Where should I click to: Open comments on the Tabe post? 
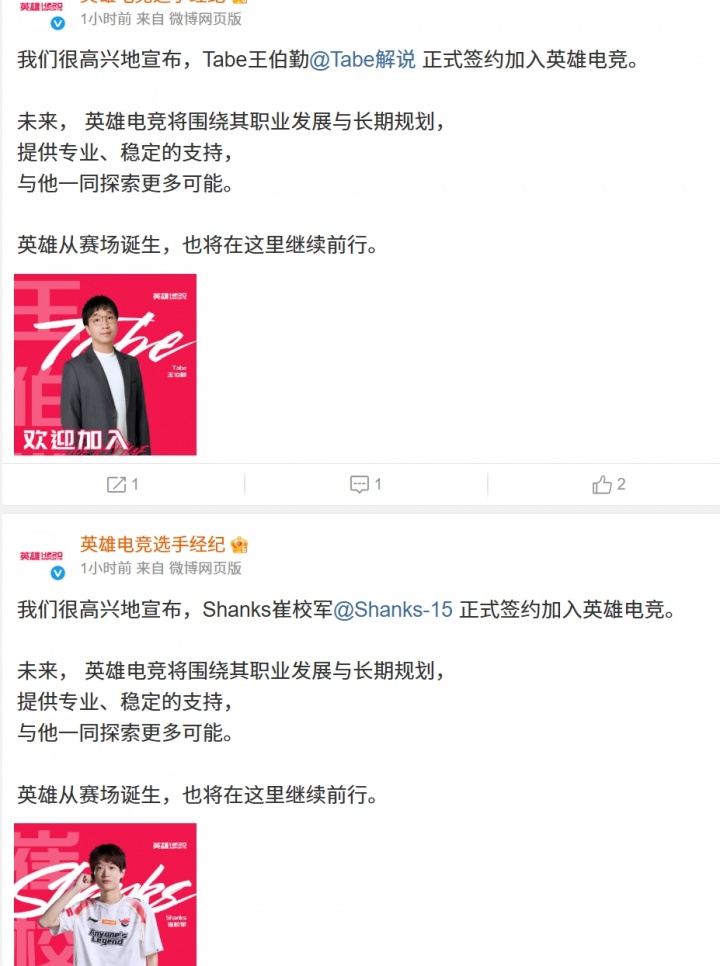click(365, 484)
